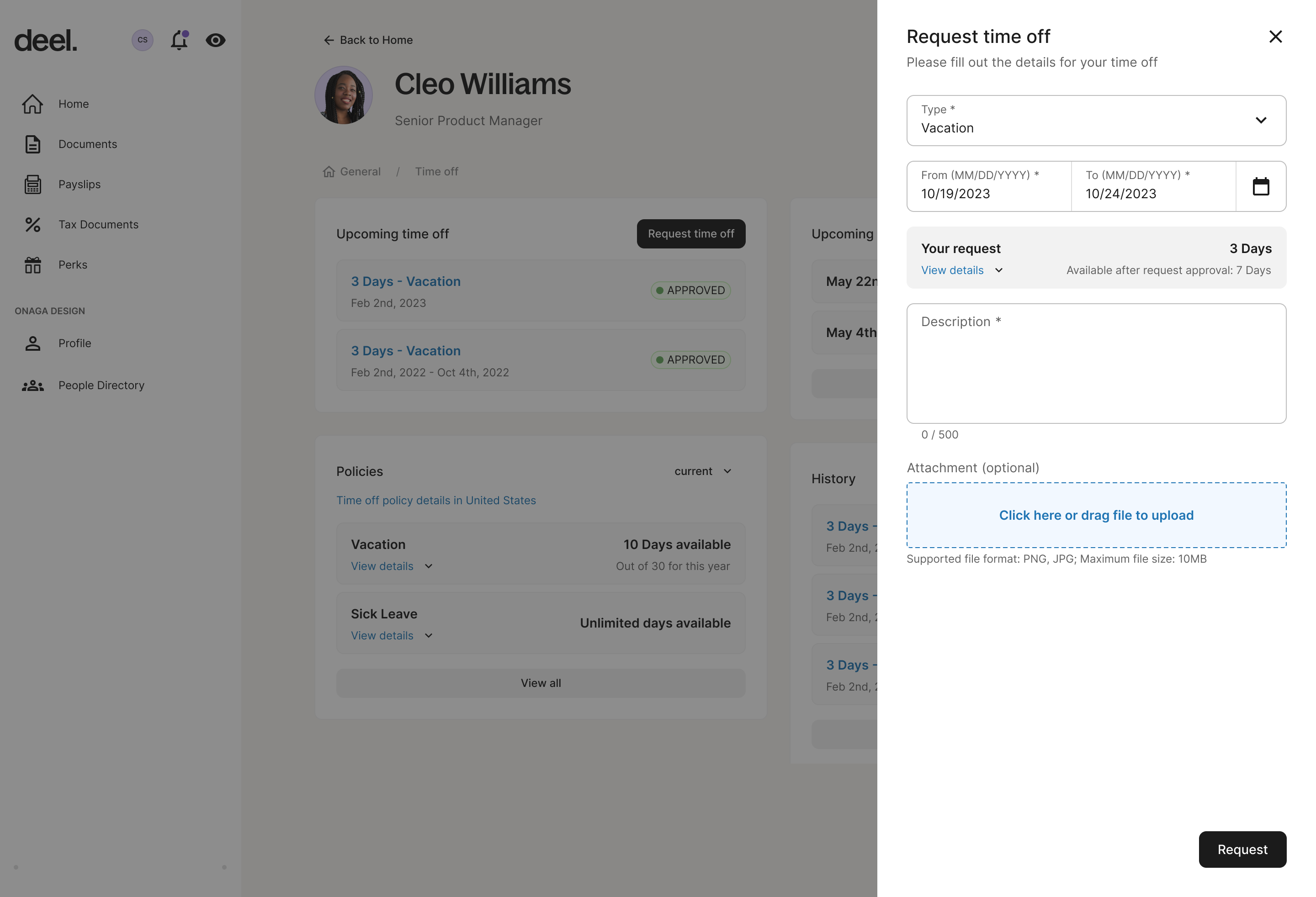Select the Time off breadcrumb tab
Viewport: 1316px width, 897px height.
point(436,171)
